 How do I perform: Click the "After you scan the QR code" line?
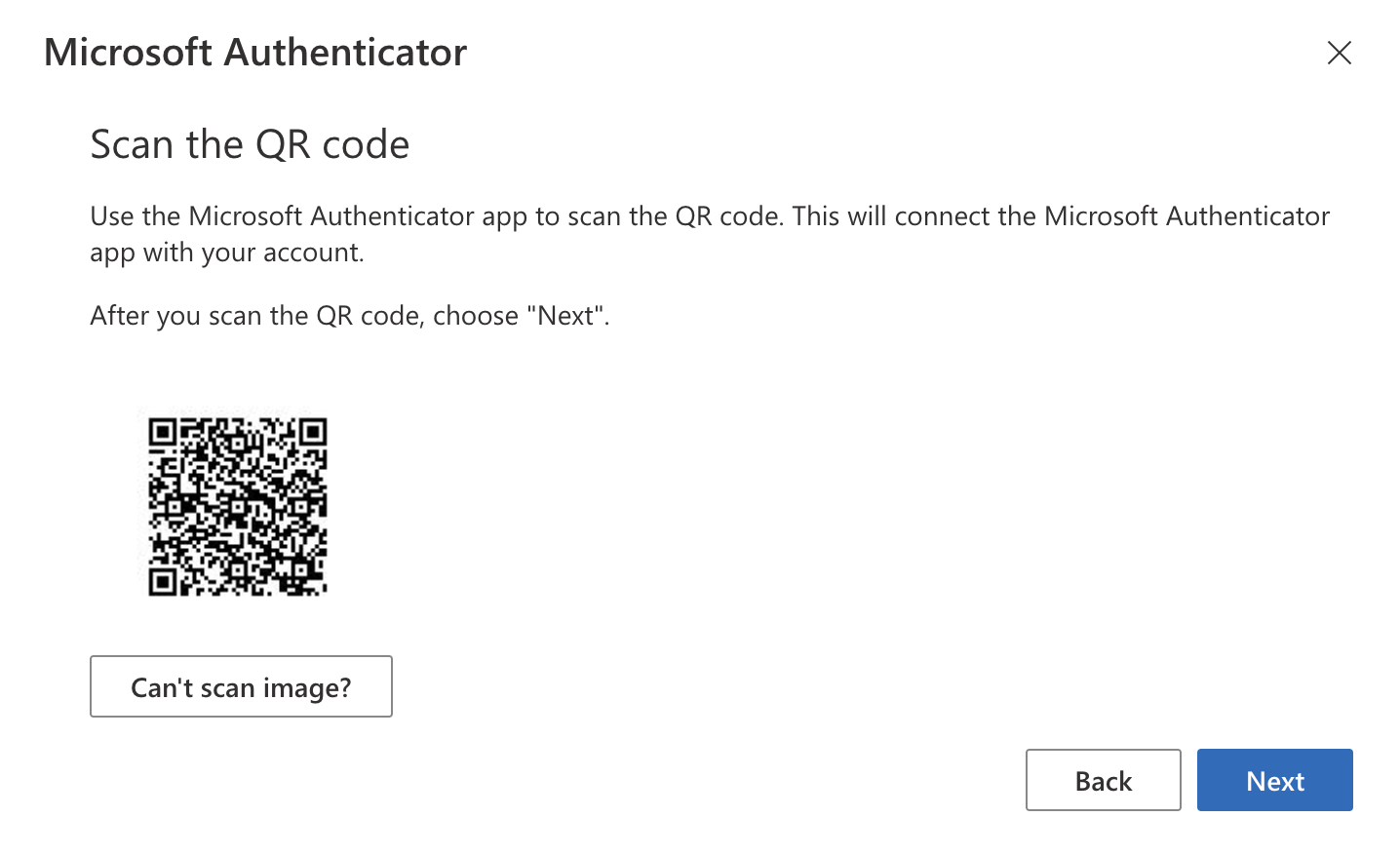coord(349,316)
